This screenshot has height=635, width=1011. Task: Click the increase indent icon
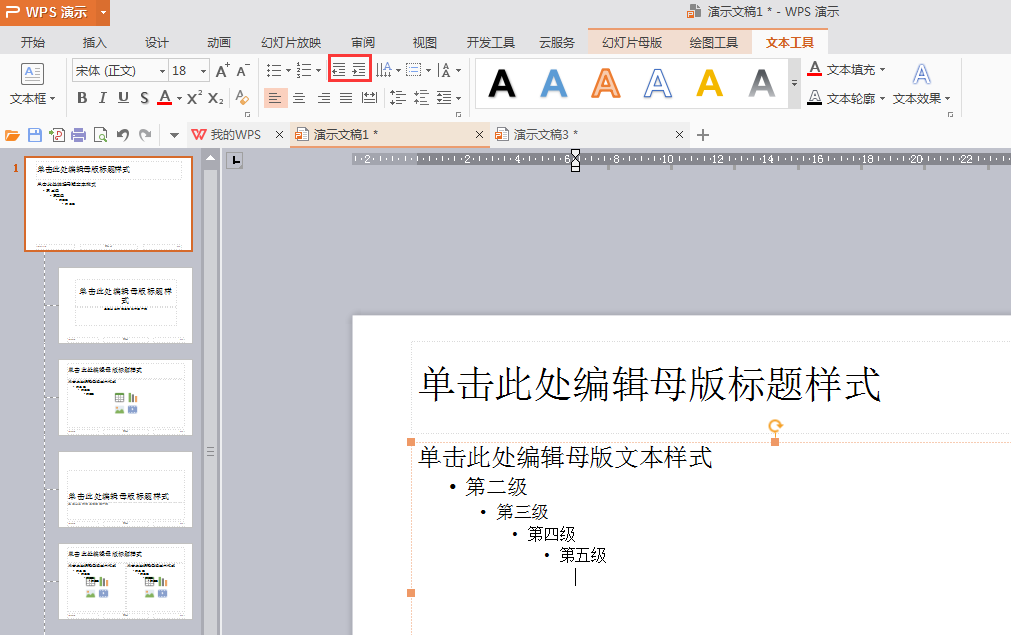pyautogui.click(x=359, y=70)
